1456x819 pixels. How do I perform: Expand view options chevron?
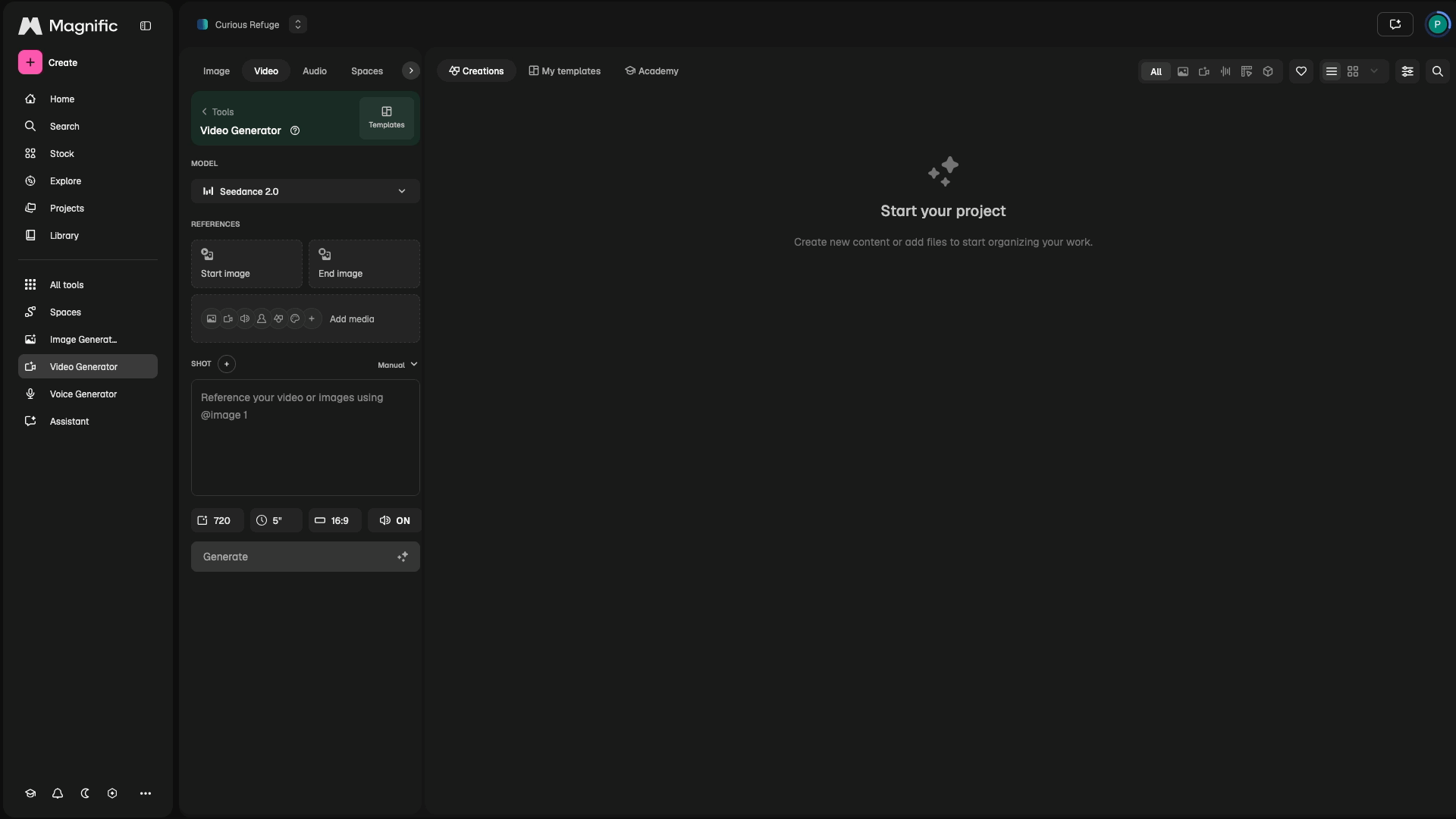click(1374, 71)
